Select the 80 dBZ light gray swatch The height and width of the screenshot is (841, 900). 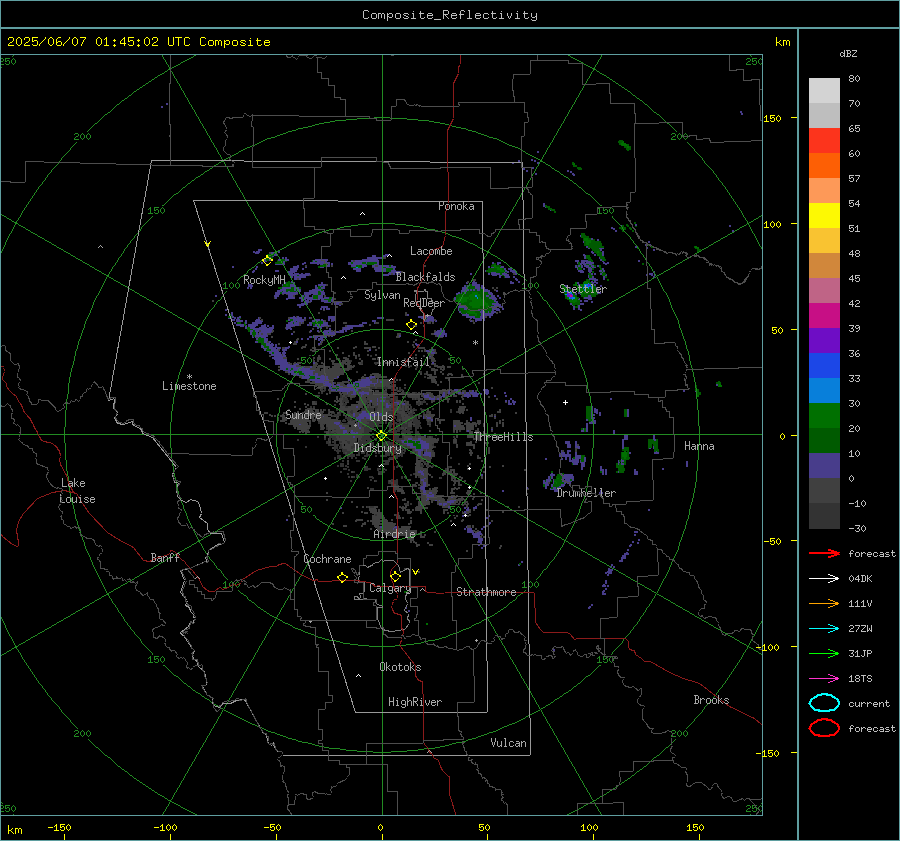click(824, 90)
